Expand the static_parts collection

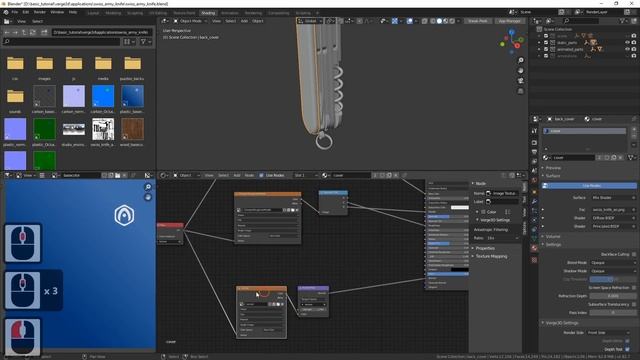(x=539, y=42)
